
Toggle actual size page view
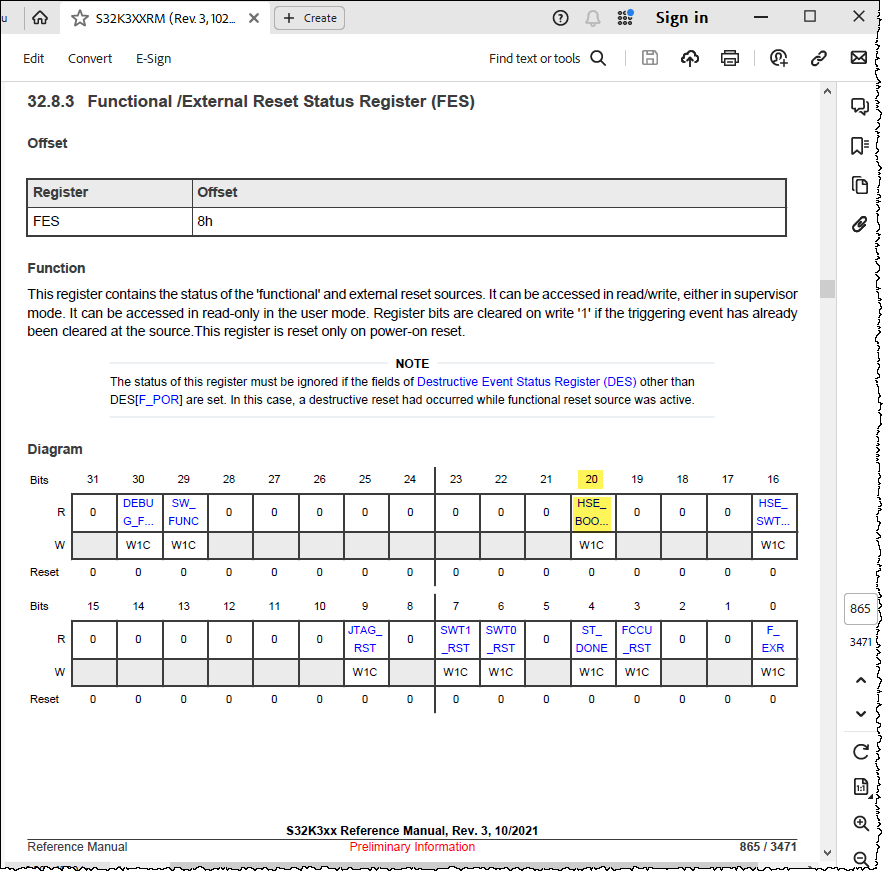pyautogui.click(x=861, y=787)
